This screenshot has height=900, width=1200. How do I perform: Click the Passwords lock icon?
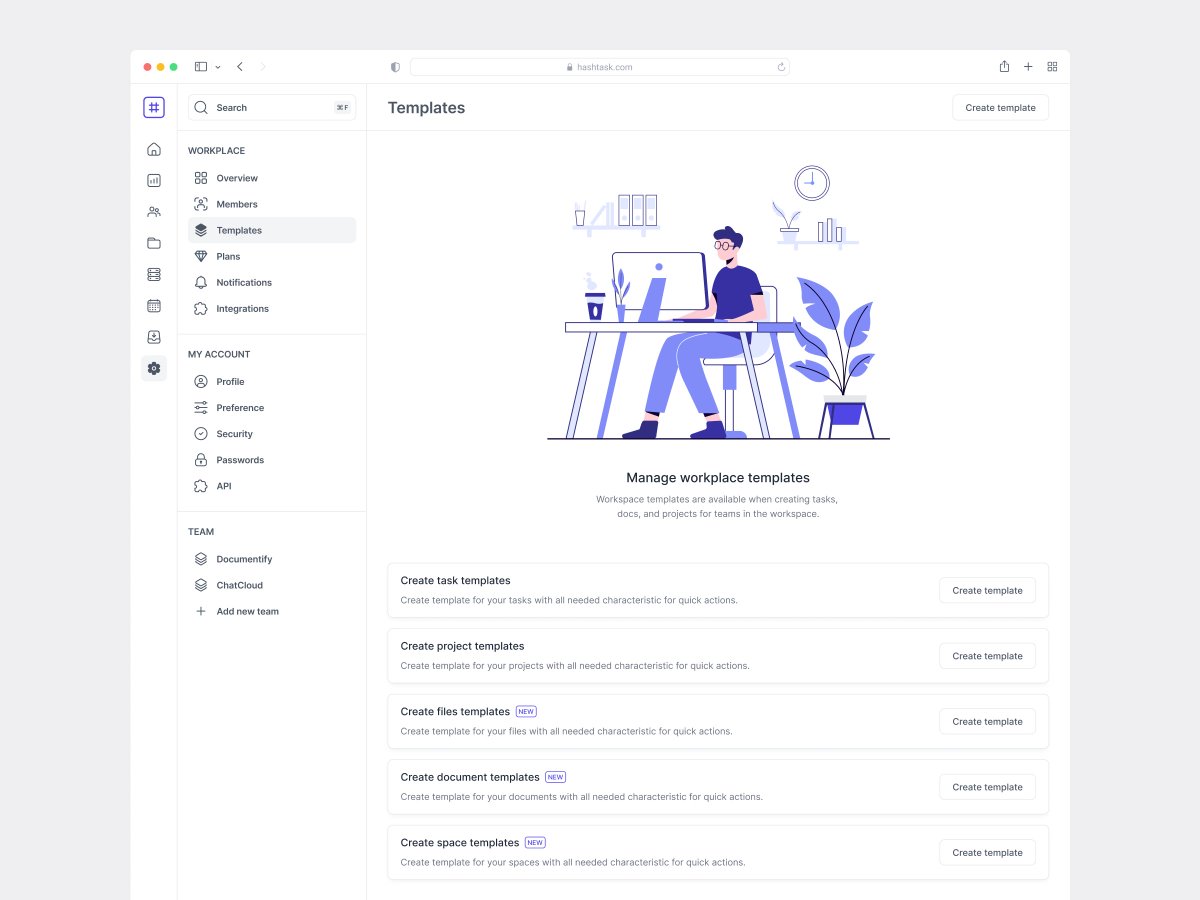click(x=201, y=460)
